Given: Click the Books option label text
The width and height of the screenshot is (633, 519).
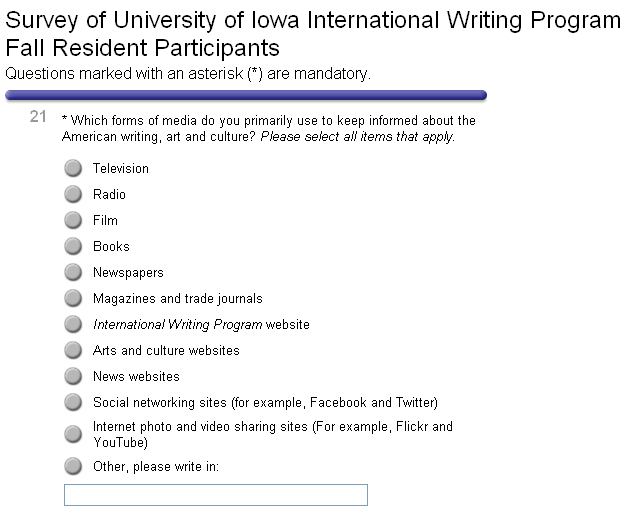Looking at the screenshot, I should tap(111, 246).
